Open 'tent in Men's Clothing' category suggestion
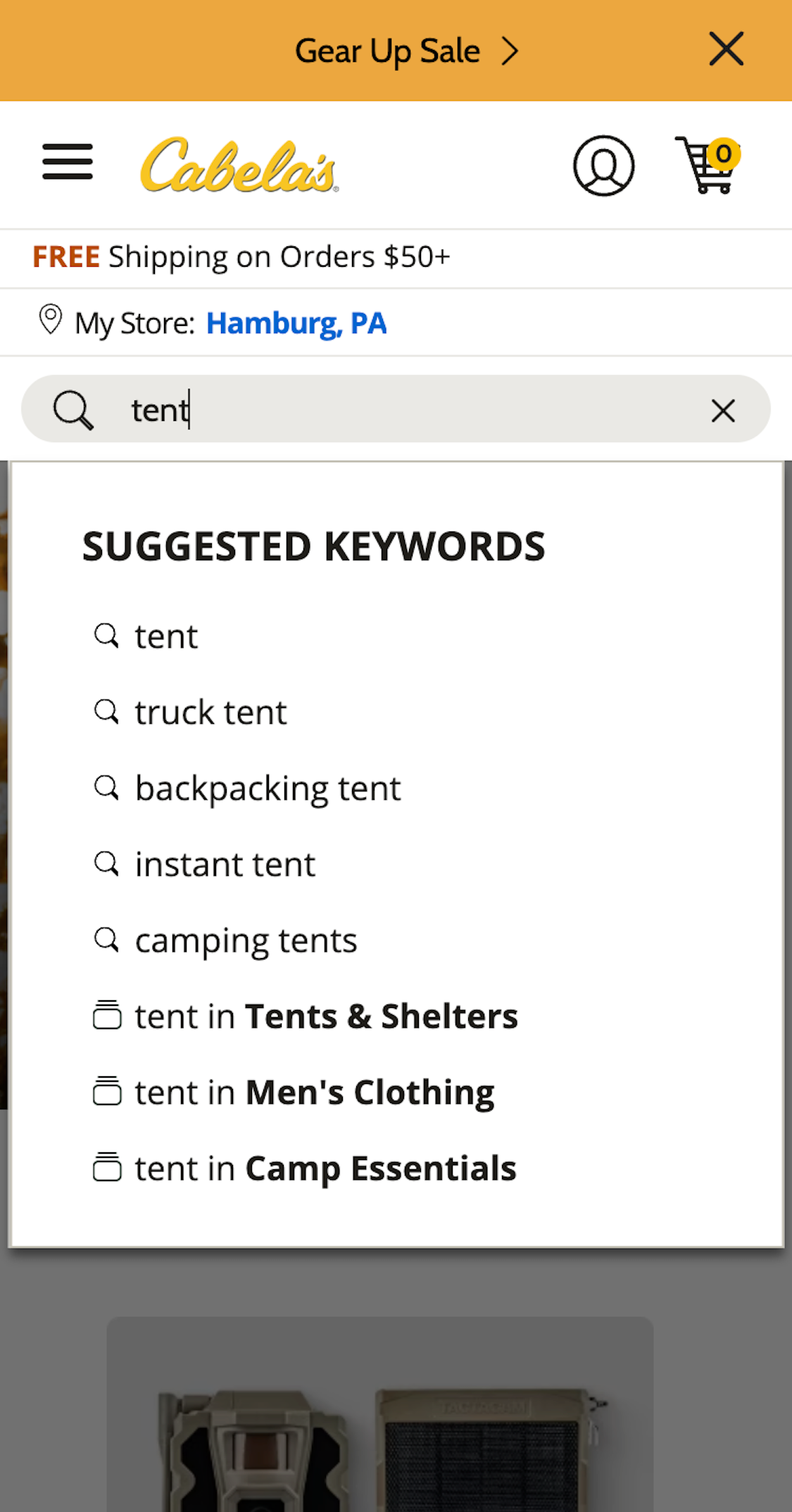Viewport: 792px width, 1512px height. [x=314, y=1092]
